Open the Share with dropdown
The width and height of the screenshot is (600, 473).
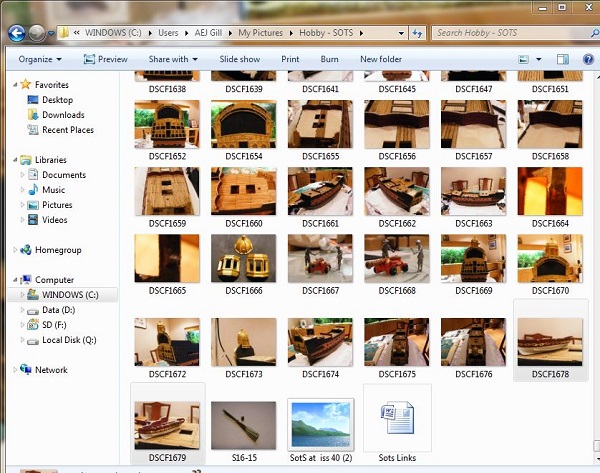pyautogui.click(x=172, y=59)
